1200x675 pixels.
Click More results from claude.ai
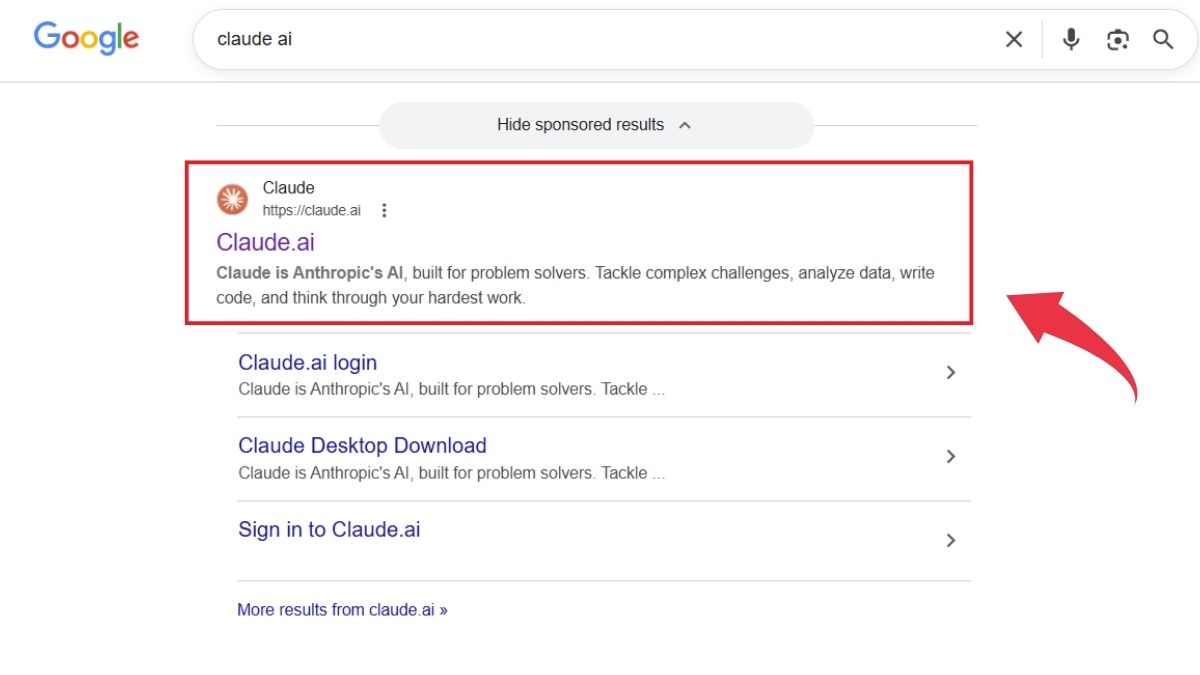[342, 609]
